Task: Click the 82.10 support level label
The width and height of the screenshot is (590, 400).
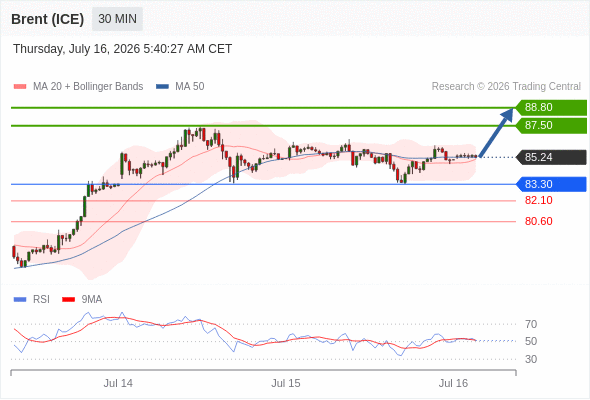Action: [x=538, y=200]
